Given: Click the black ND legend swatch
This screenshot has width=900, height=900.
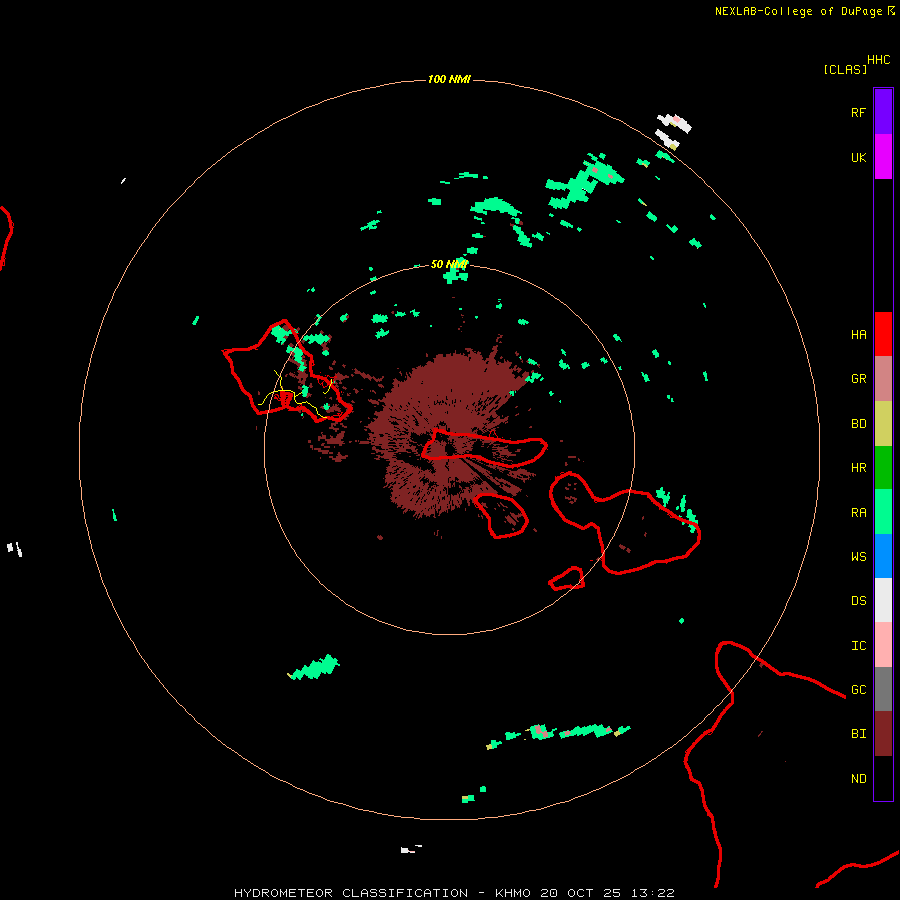Looking at the screenshot, I should (883, 778).
